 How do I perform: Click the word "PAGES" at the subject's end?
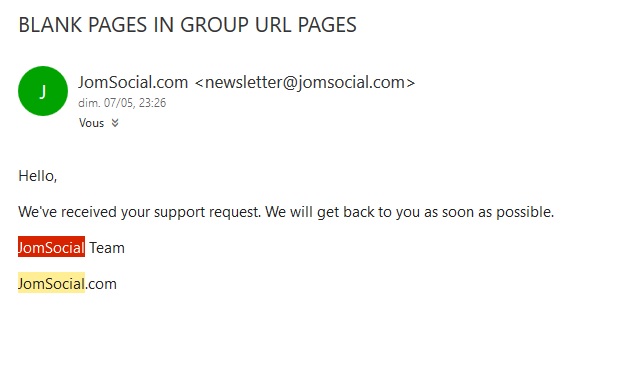[327, 25]
